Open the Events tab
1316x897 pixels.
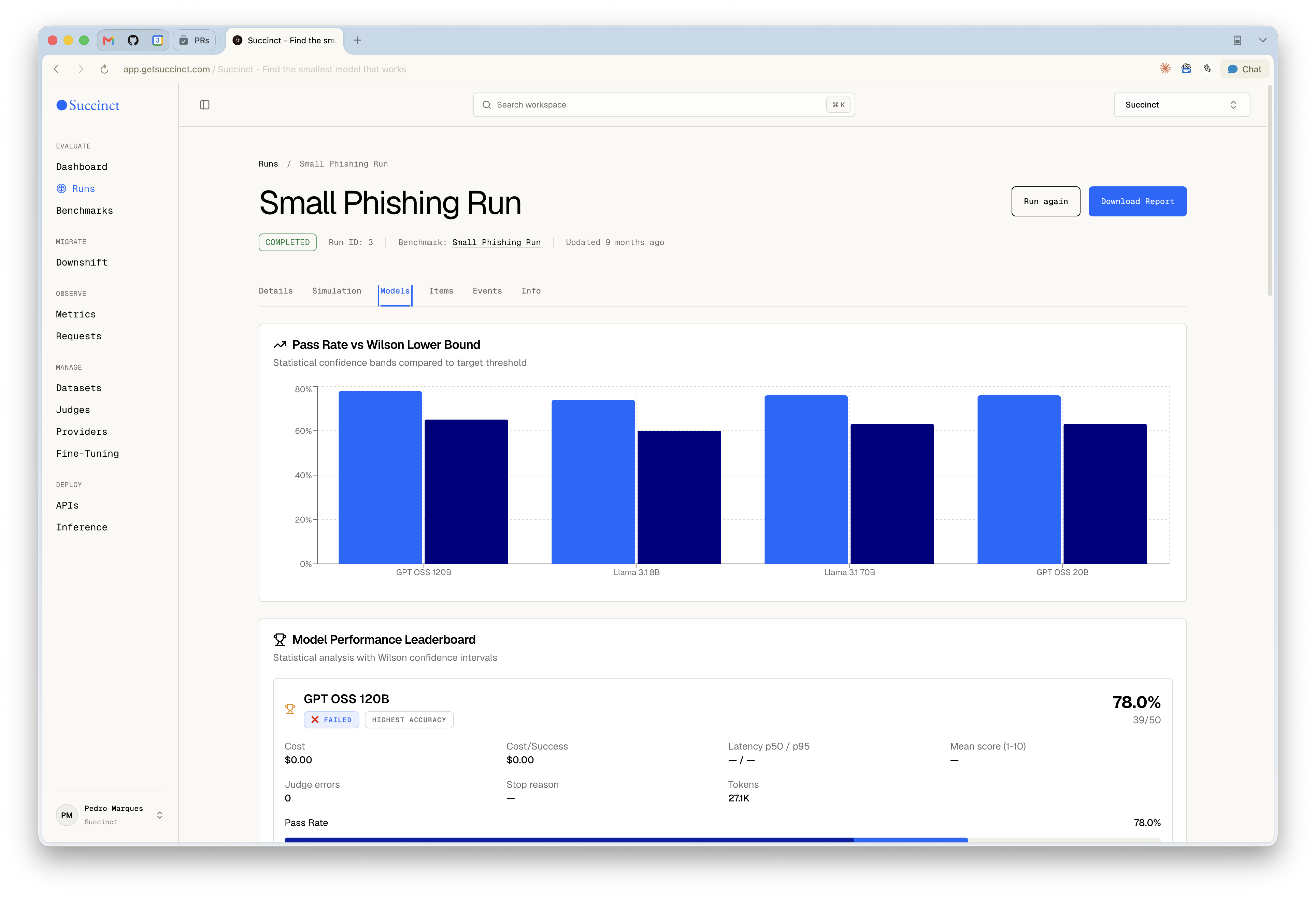(x=487, y=291)
